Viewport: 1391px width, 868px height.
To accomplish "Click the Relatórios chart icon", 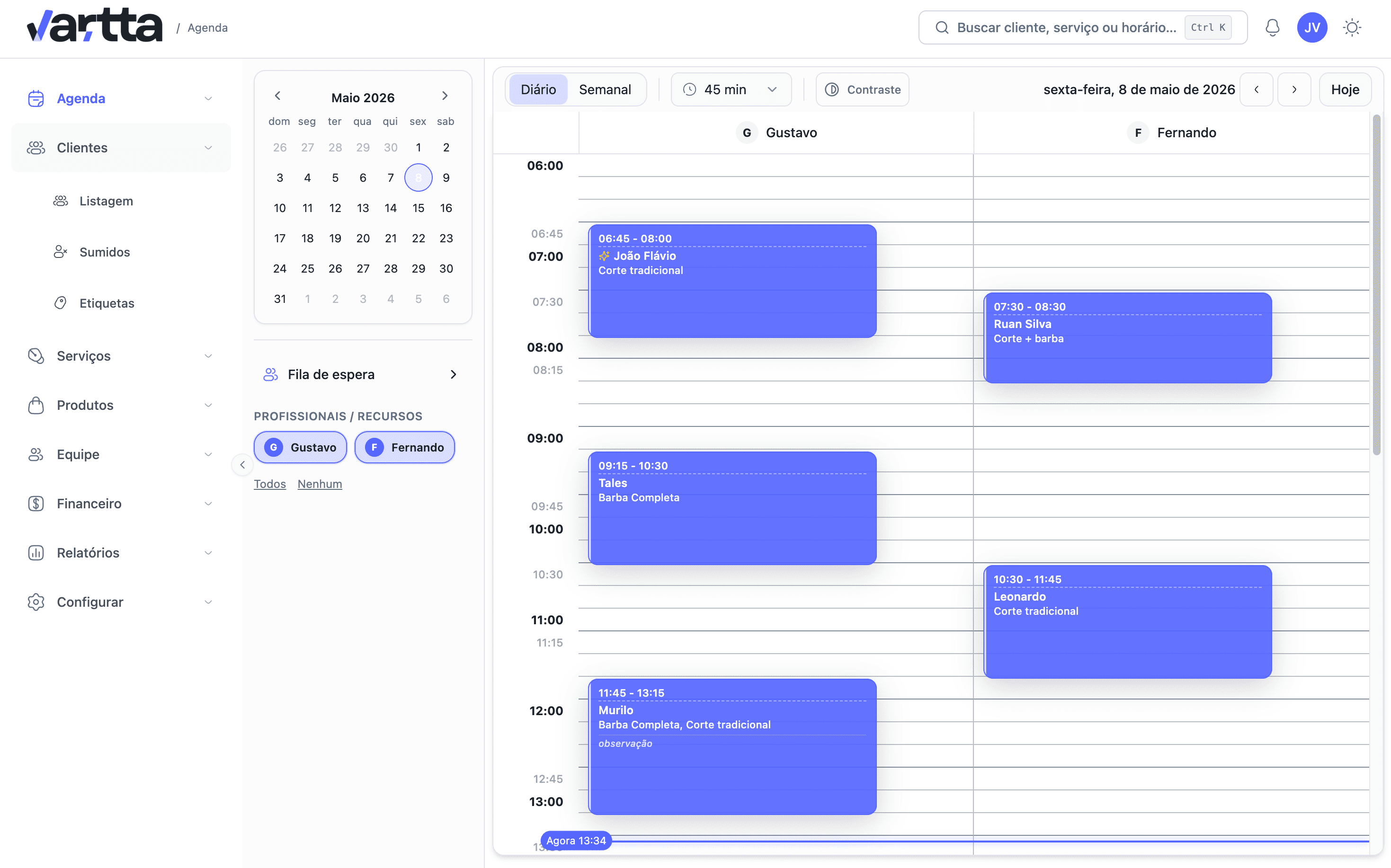I will point(36,553).
